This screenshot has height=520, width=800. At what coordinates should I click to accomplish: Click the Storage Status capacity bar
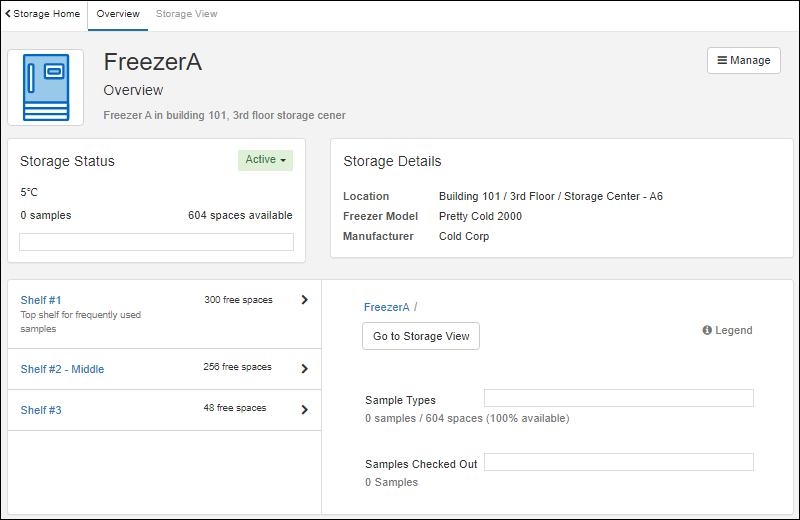(x=156, y=242)
